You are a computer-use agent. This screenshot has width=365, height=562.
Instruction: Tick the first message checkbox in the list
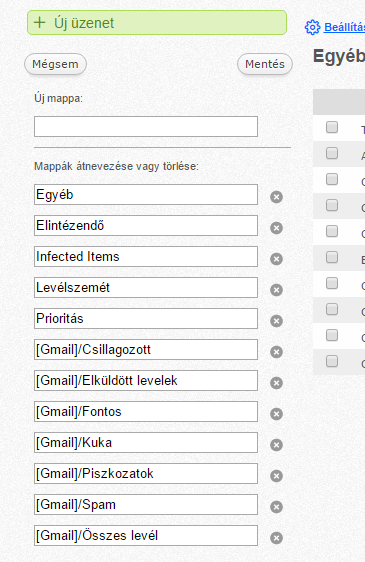pyautogui.click(x=332, y=127)
